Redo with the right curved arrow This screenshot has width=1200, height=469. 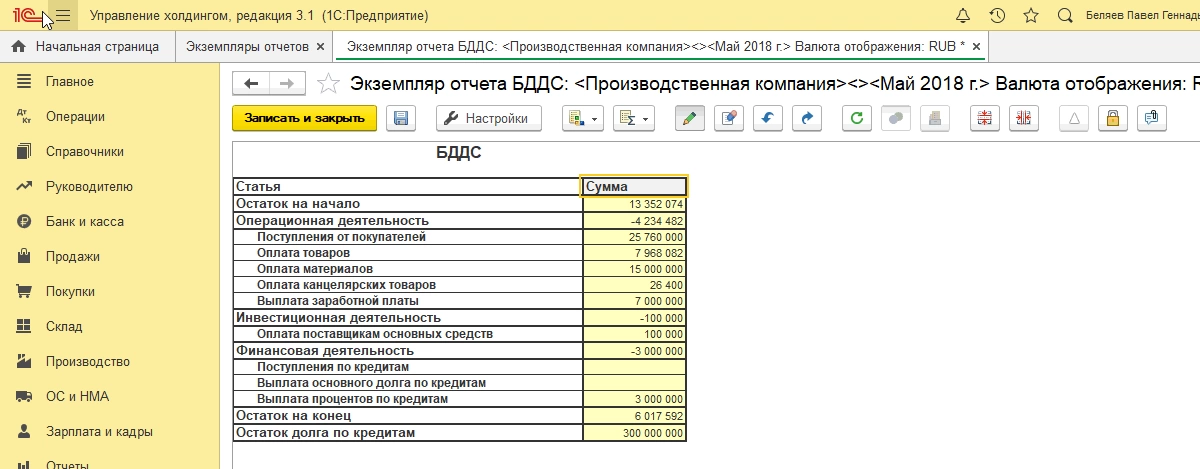tap(807, 118)
